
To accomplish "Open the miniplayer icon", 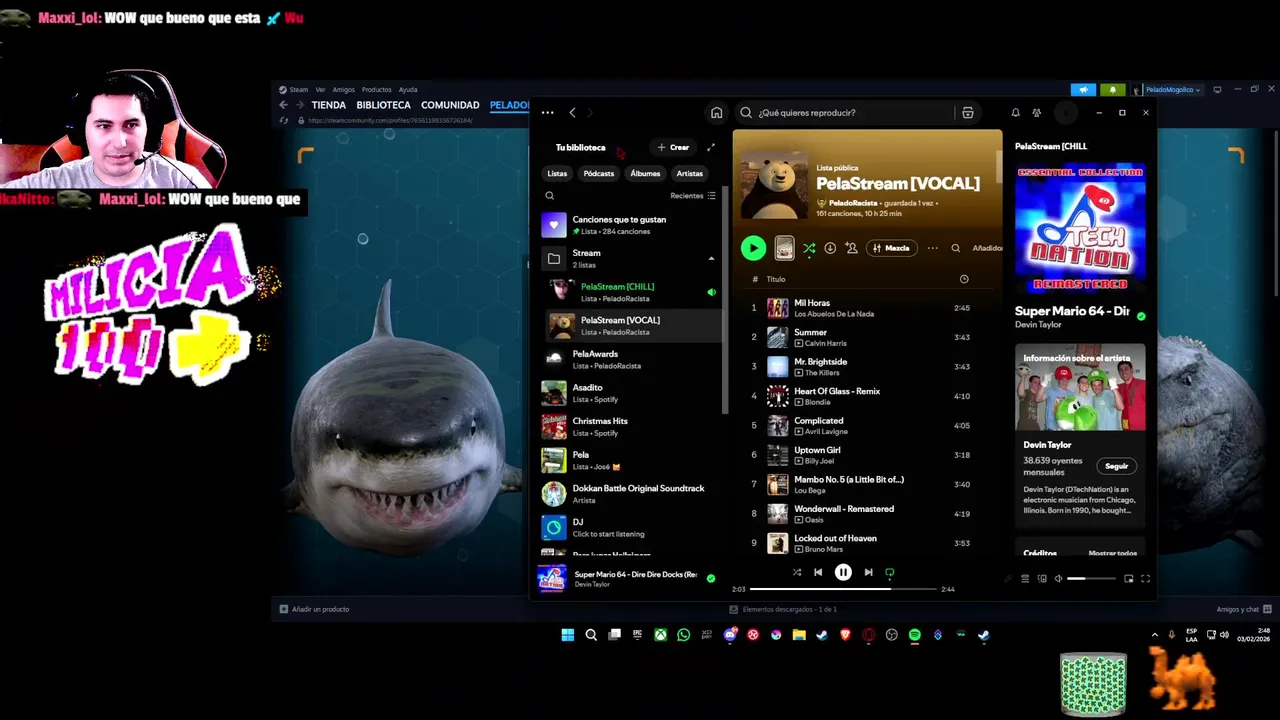I will point(1129,578).
